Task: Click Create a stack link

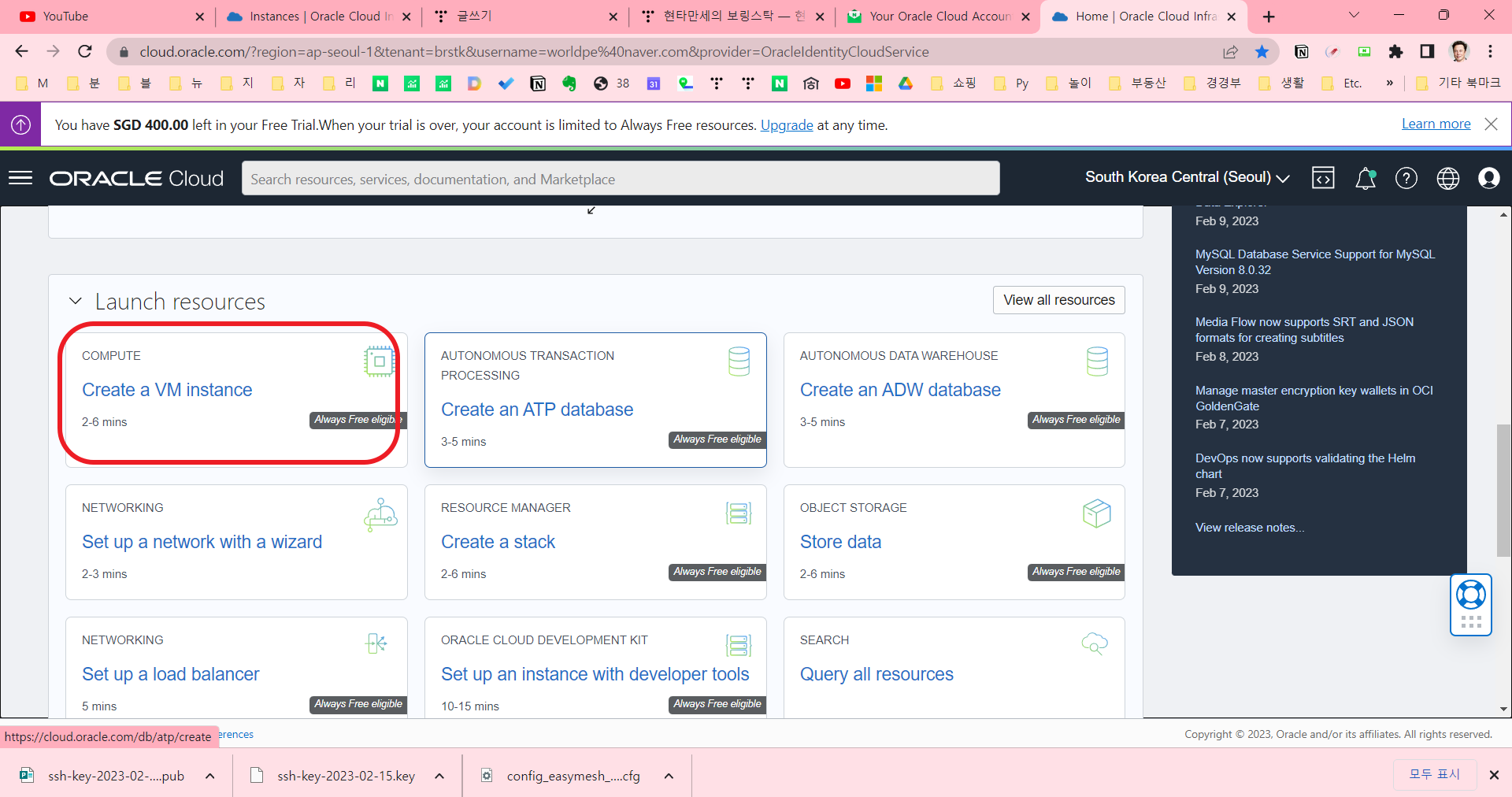Action: pyautogui.click(x=498, y=542)
